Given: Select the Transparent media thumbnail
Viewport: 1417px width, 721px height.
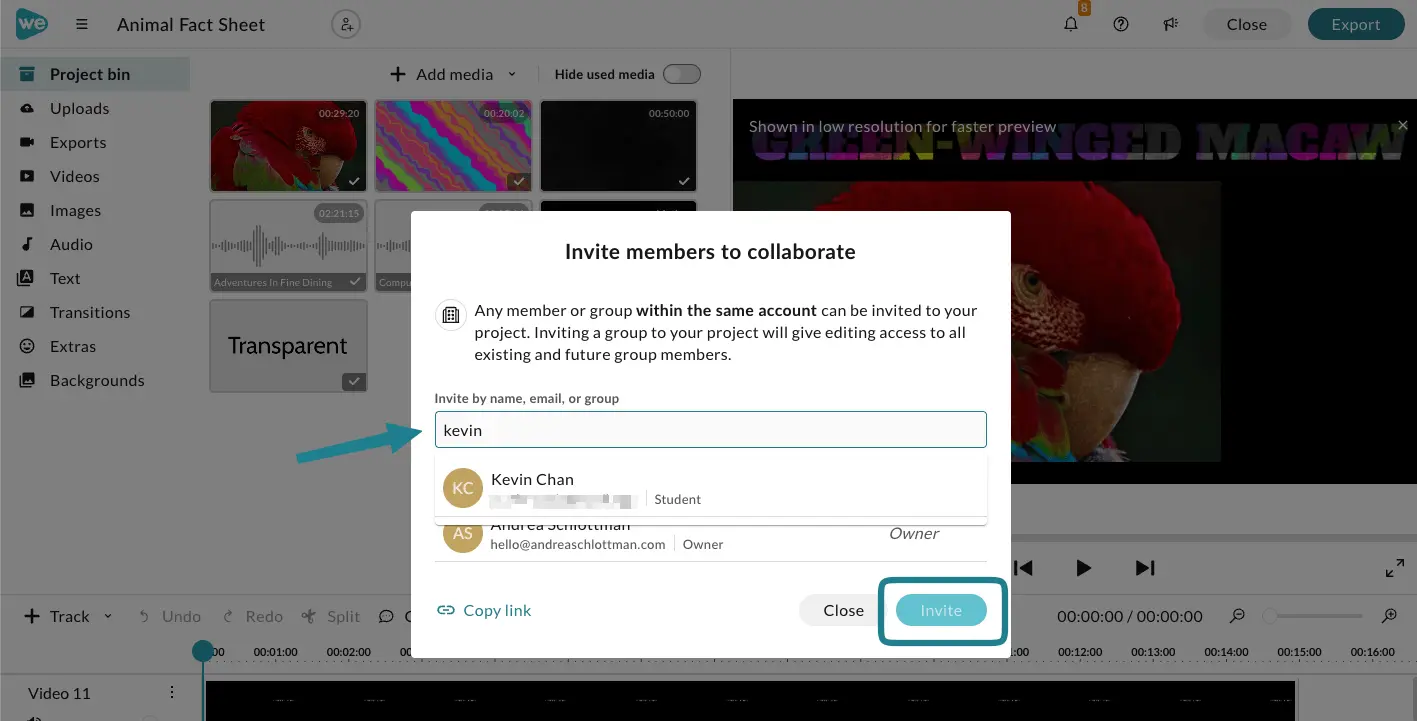Looking at the screenshot, I should (x=289, y=346).
